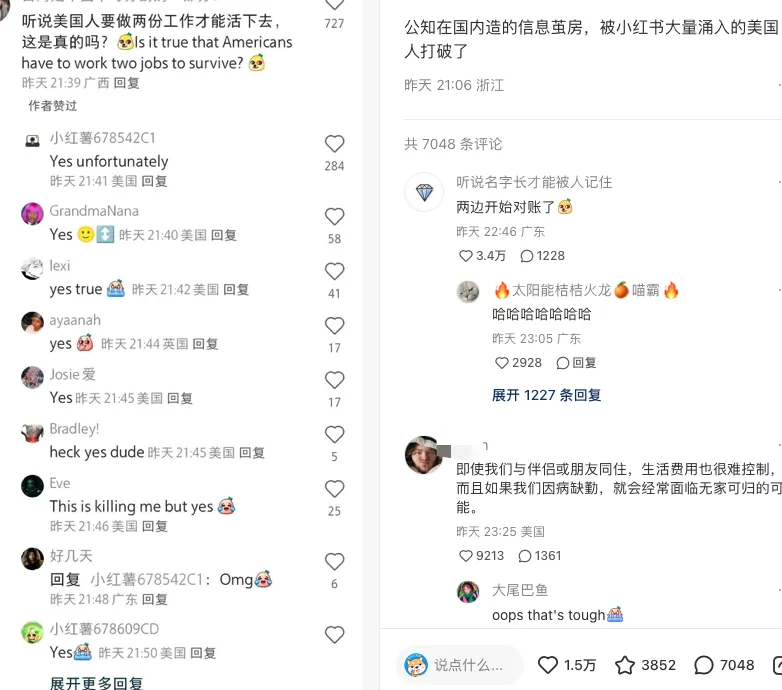
Task: Open the 1228 replies bubble icon
Action: click(526, 256)
